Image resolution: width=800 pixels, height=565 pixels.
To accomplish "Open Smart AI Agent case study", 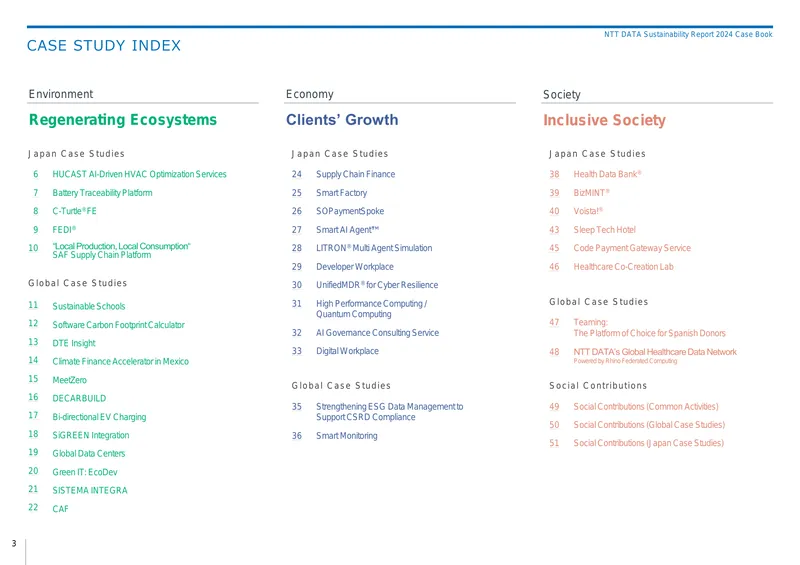I will pyautogui.click(x=347, y=230).
